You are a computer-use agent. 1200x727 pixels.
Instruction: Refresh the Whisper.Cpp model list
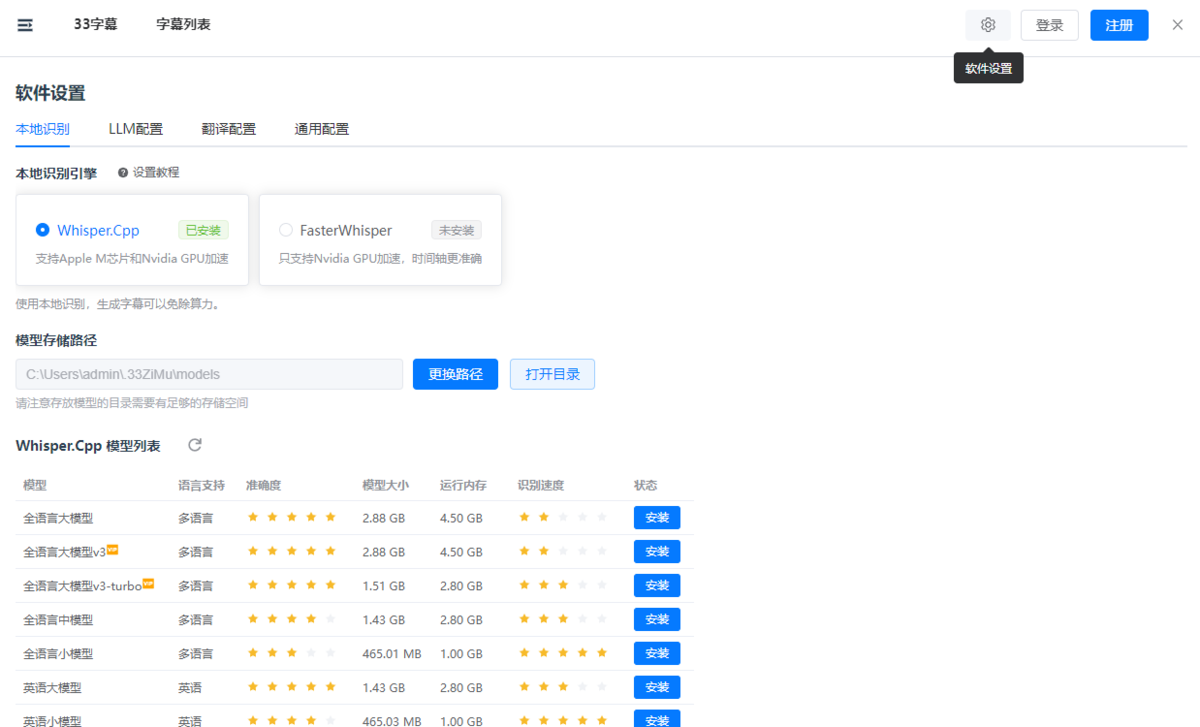195,445
